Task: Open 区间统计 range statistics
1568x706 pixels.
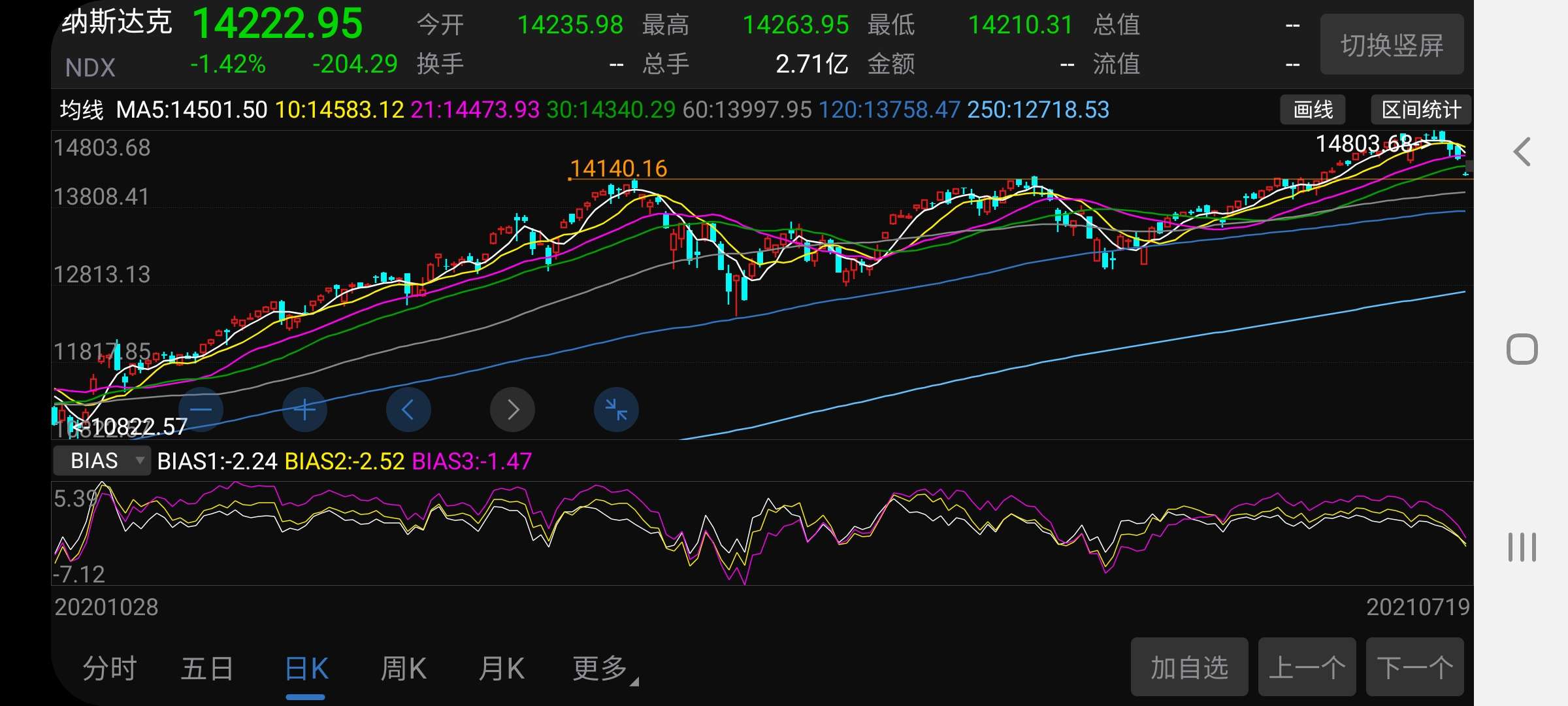Action: (x=1421, y=109)
